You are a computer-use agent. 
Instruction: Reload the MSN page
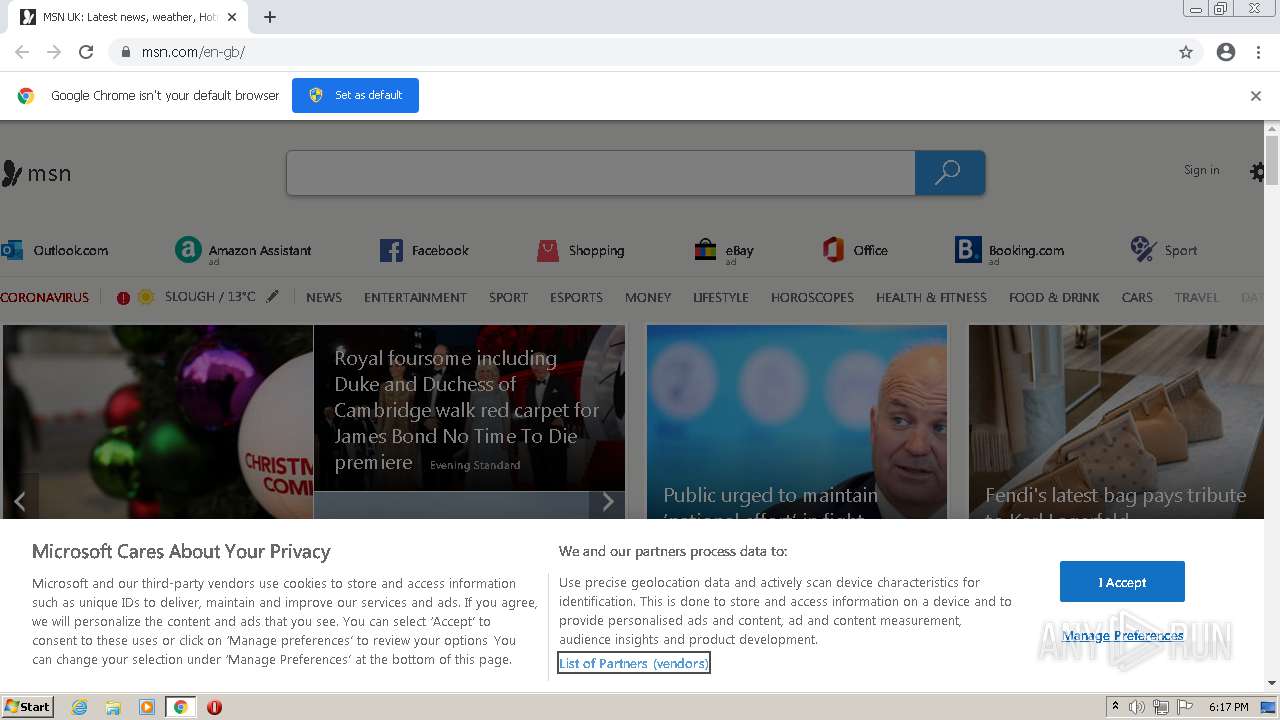[86, 52]
